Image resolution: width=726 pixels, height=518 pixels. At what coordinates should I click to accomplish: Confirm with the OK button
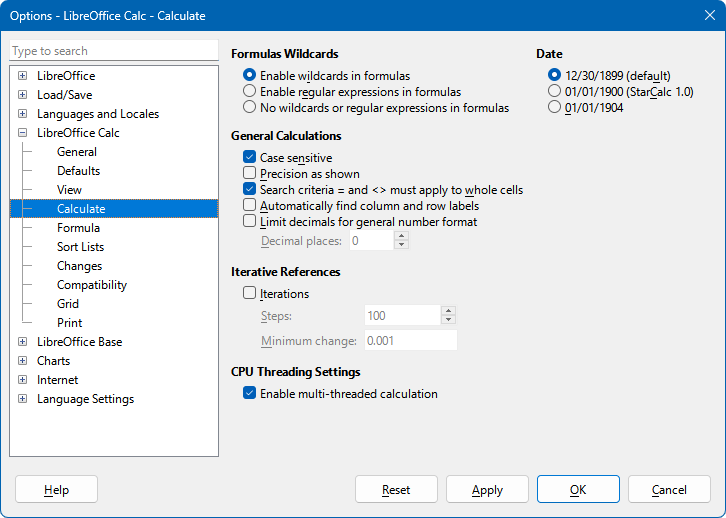[x=578, y=489]
